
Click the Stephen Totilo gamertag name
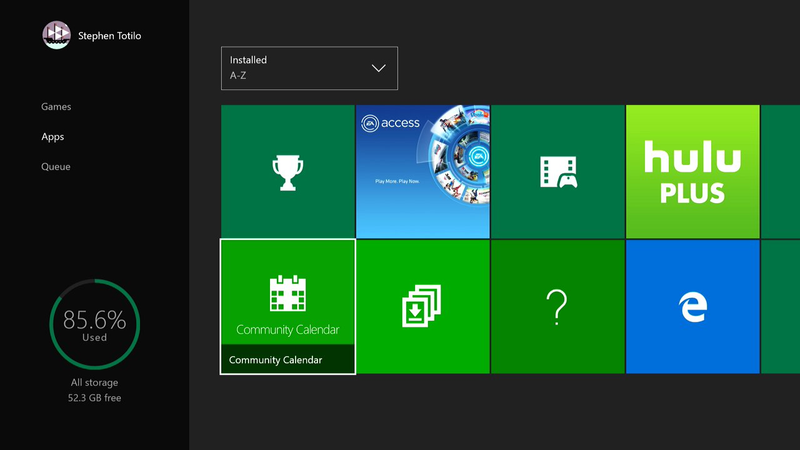110,36
